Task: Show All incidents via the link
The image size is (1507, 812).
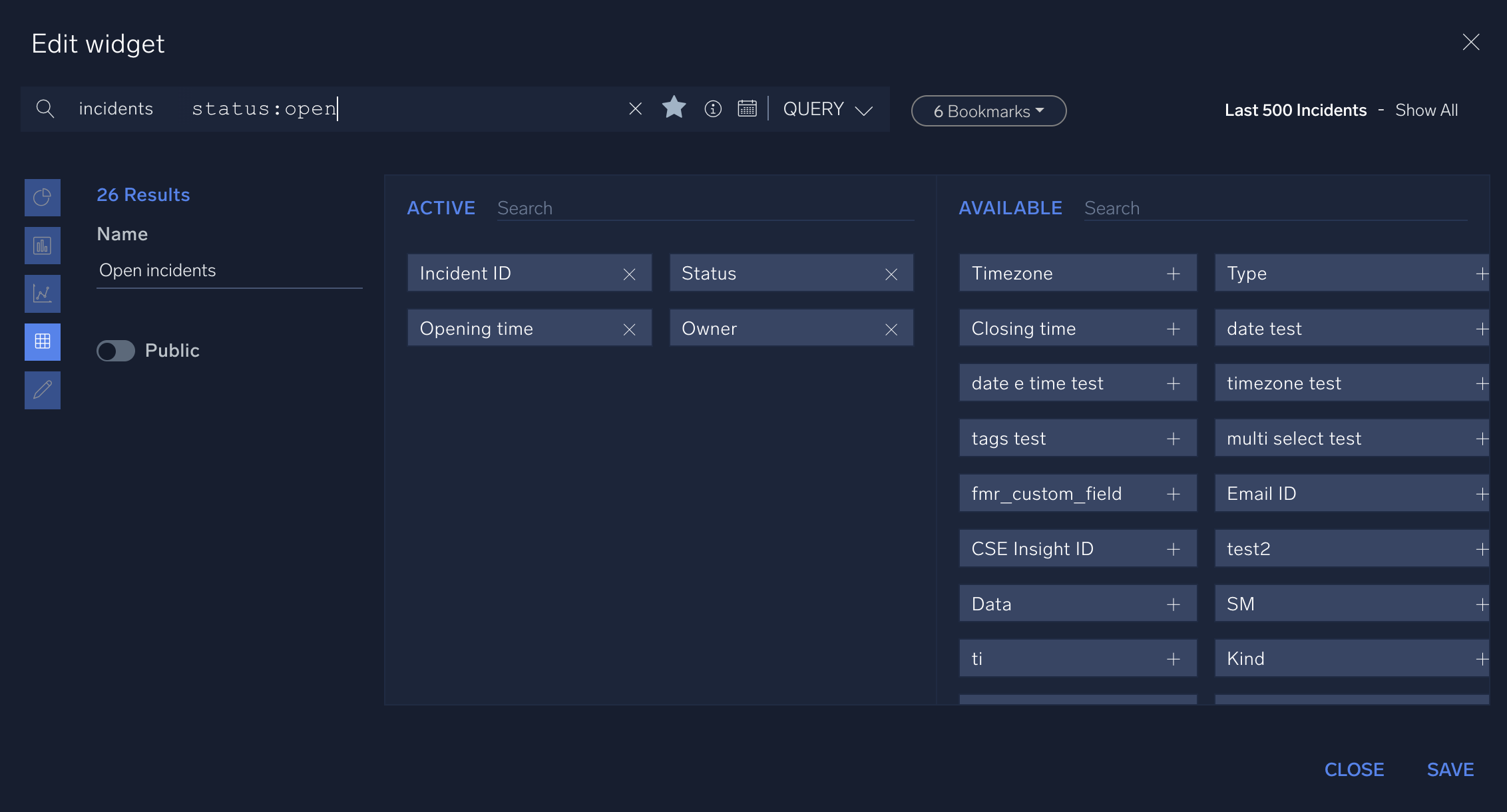Action: pyautogui.click(x=1426, y=110)
